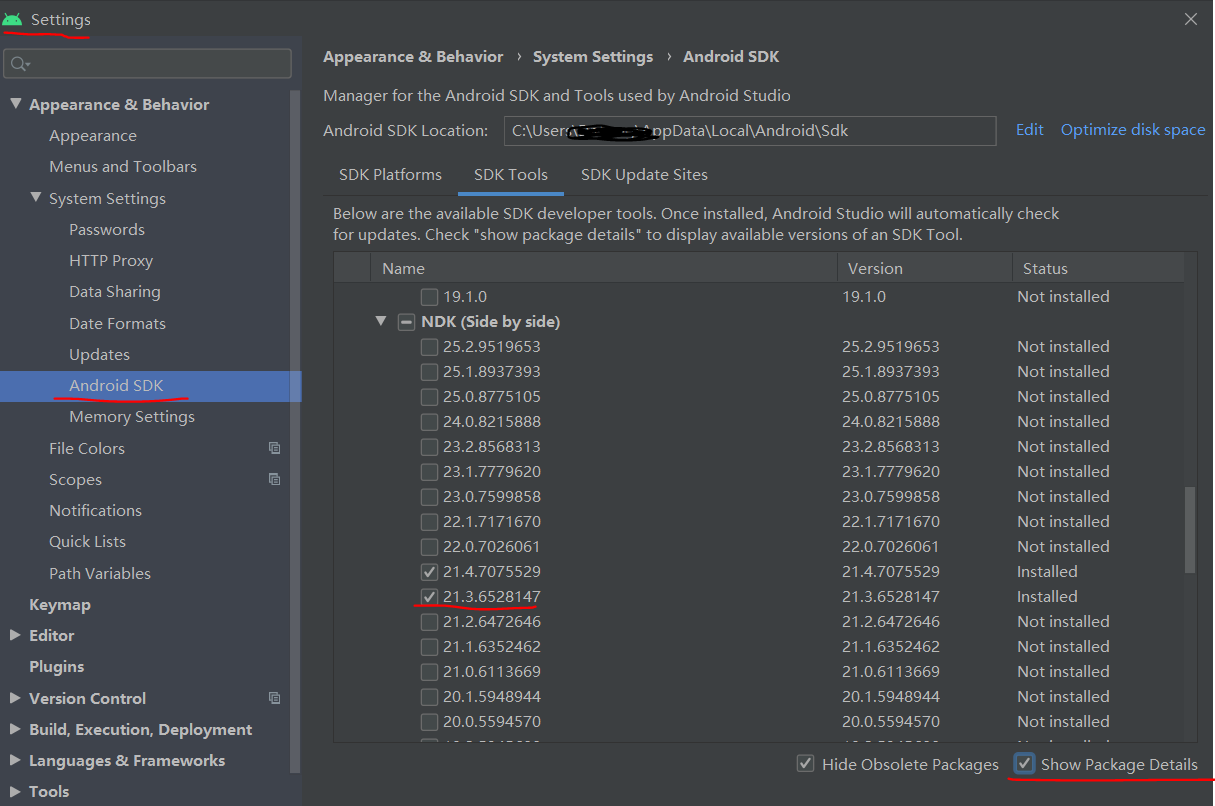
Task: Click the version cell 23.0.7599858
Action: tap(891, 497)
